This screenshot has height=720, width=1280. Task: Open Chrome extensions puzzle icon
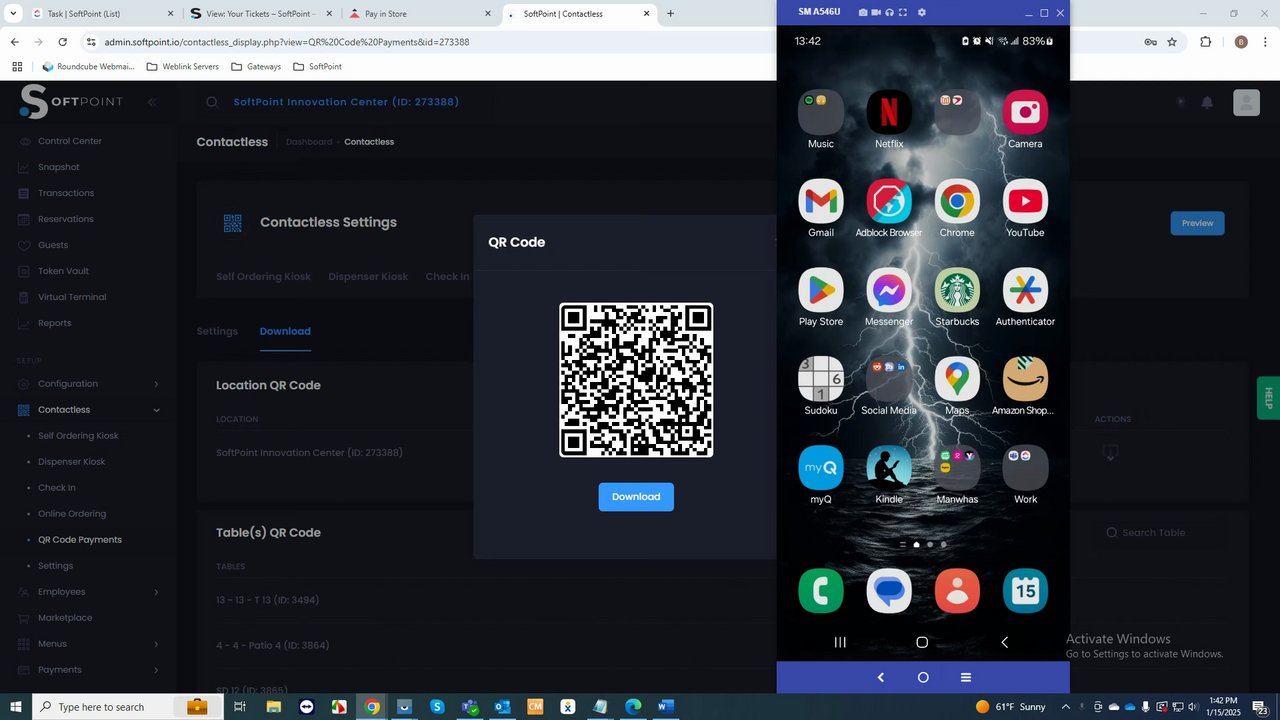pos(1205,42)
